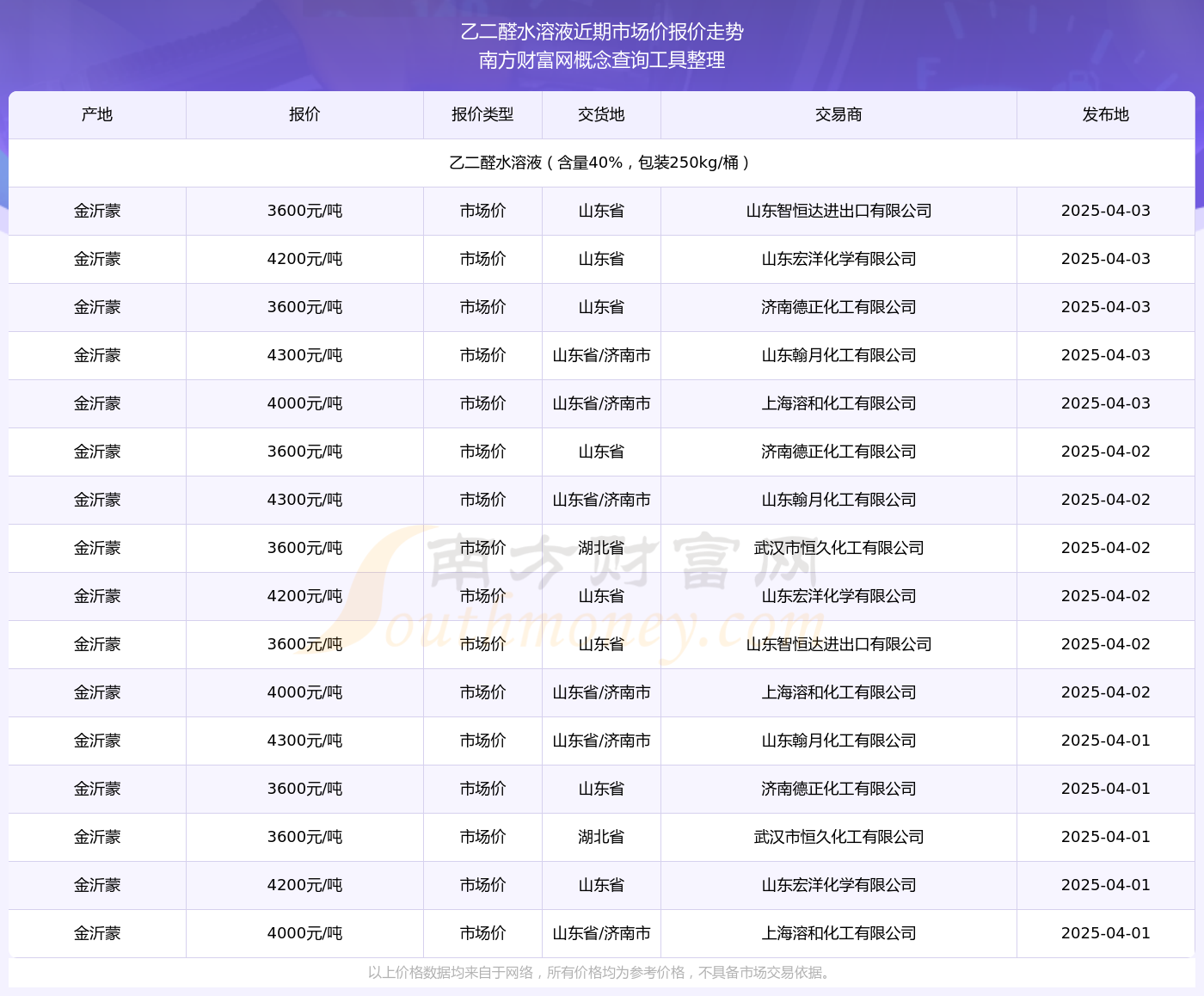Viewport: 1204px width, 996px height.
Task: Select 上海溶和化工有限公司 in the 2025-04-03 row
Action: click(838, 403)
